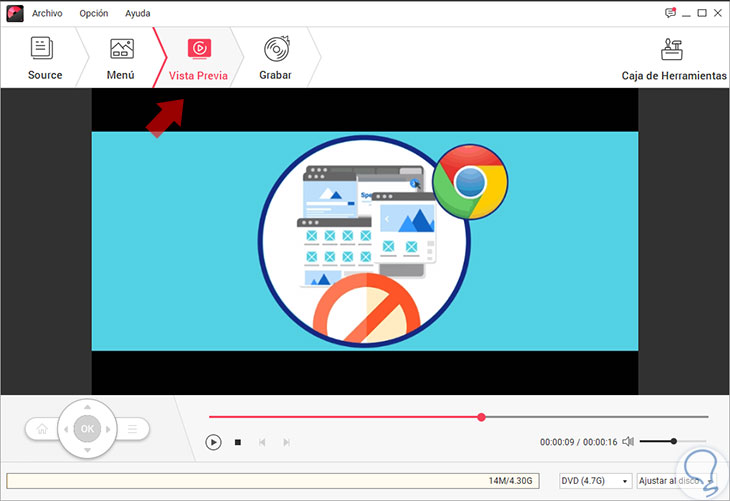Screen dimensions: 730x501
Task: Open the Ayuda menu
Action: (x=137, y=14)
